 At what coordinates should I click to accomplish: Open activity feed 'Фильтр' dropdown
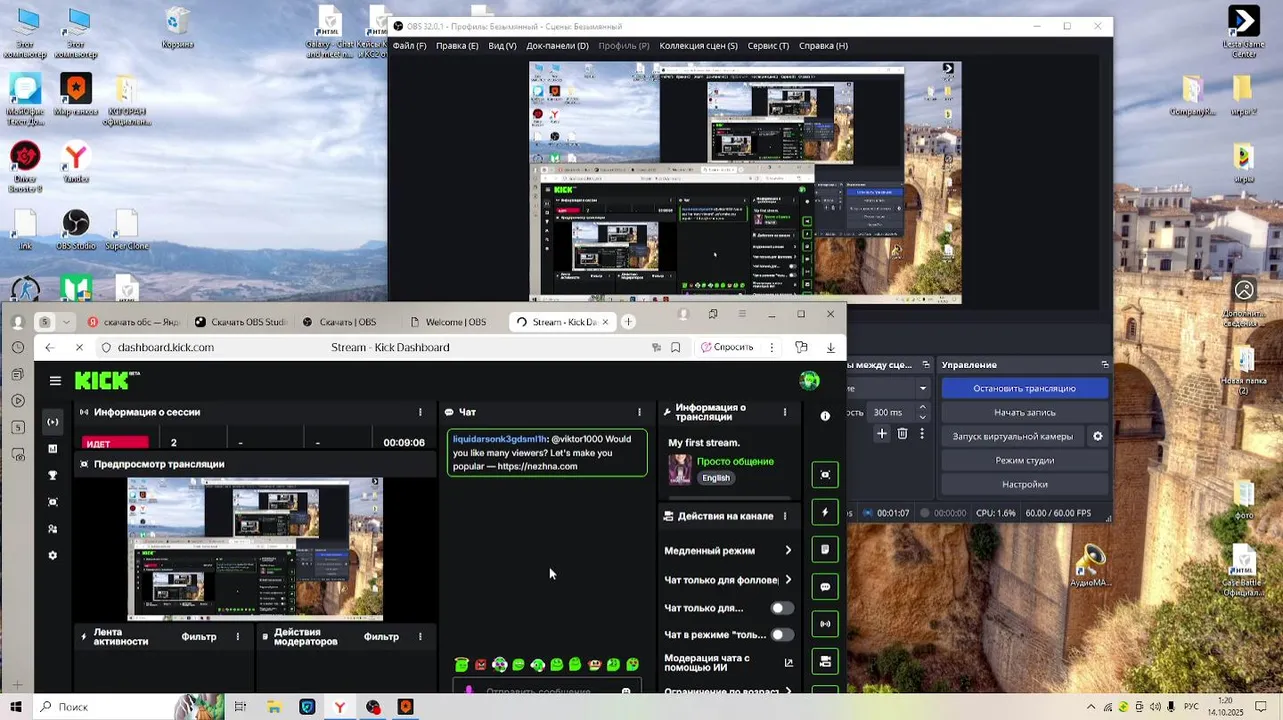199,637
